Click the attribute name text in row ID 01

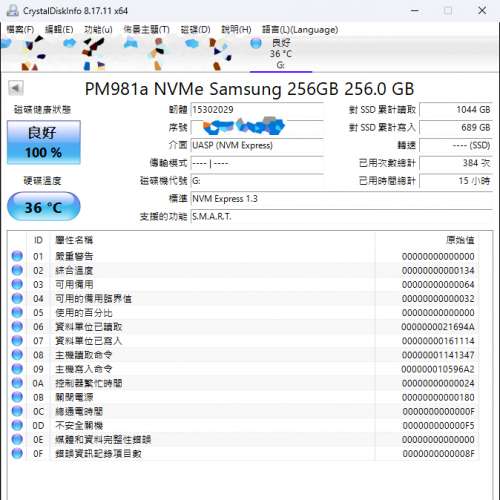pyautogui.click(x=74, y=256)
